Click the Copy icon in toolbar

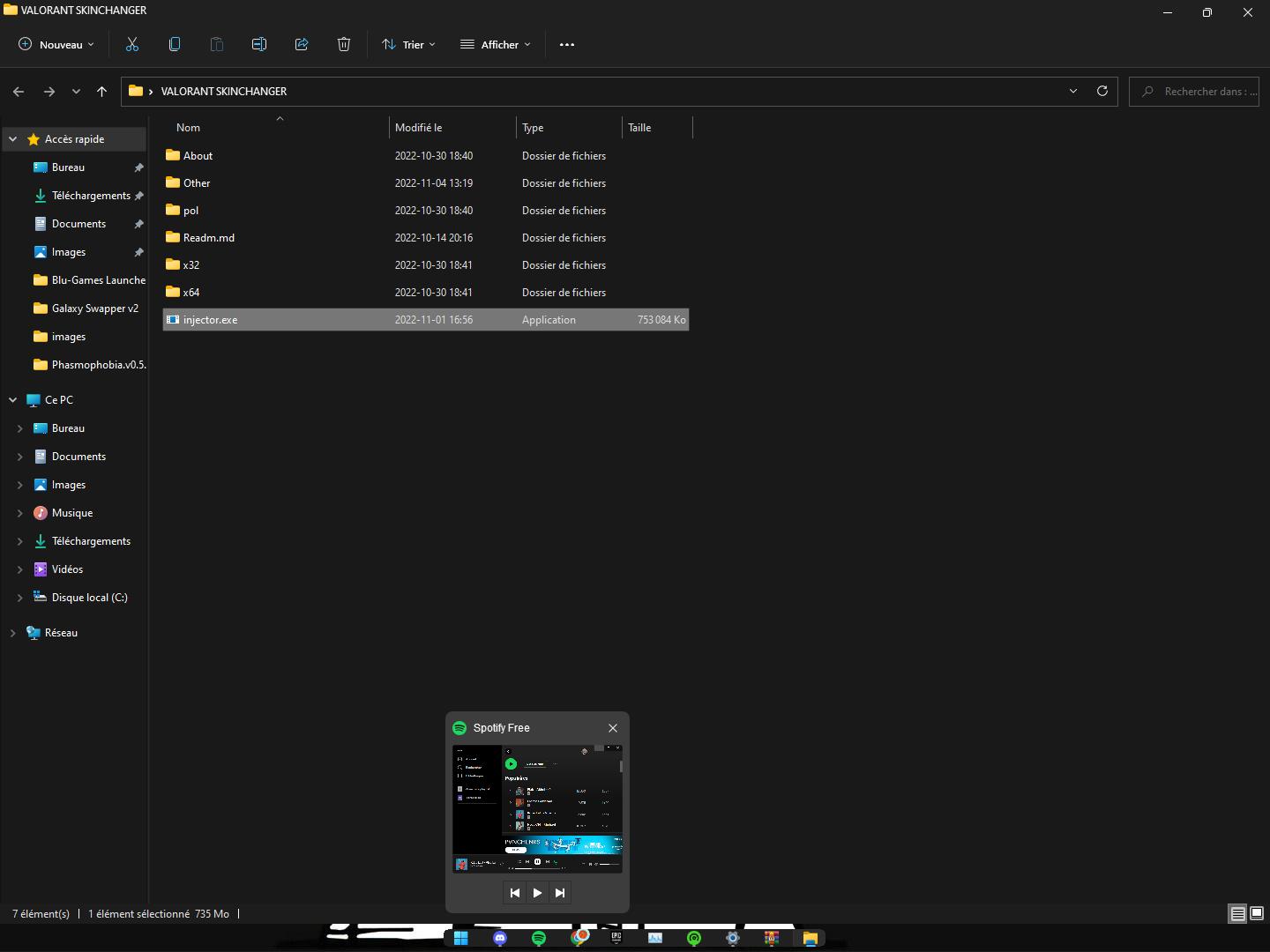(175, 44)
